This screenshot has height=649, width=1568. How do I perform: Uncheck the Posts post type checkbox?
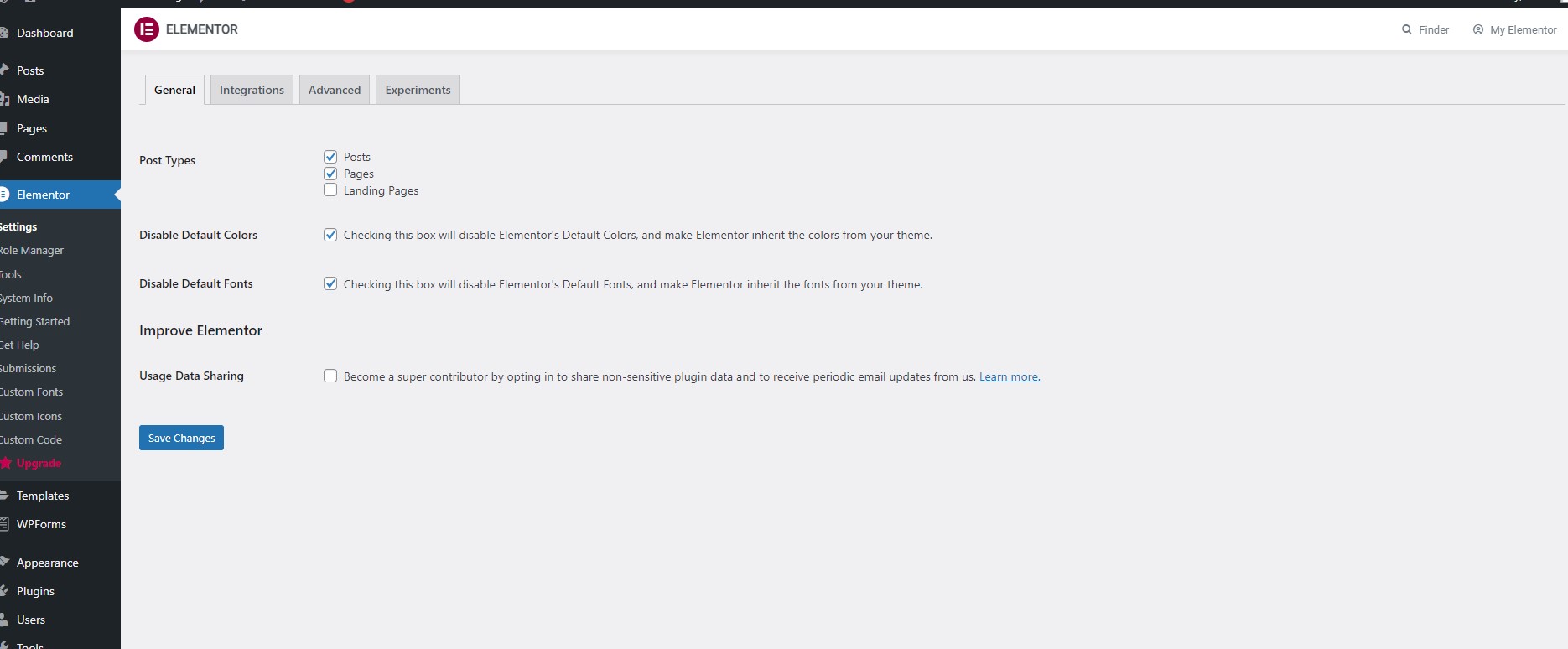(330, 157)
